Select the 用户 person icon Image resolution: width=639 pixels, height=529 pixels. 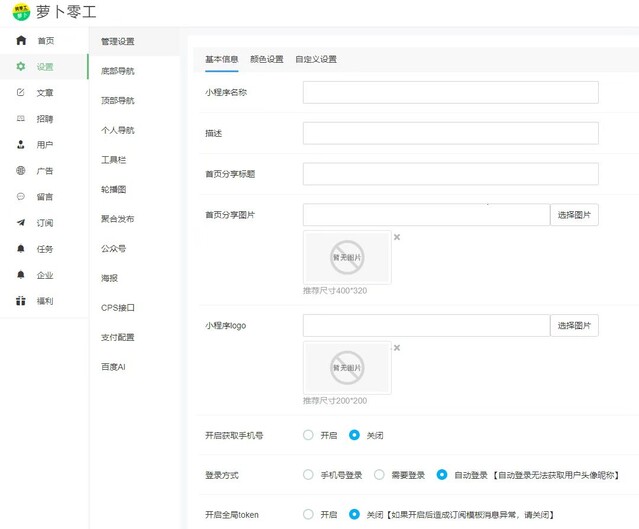21,145
